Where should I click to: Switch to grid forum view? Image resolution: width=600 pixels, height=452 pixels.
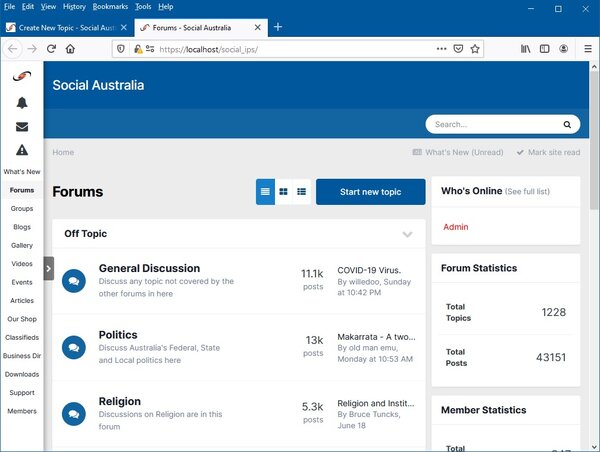pyautogui.click(x=283, y=192)
